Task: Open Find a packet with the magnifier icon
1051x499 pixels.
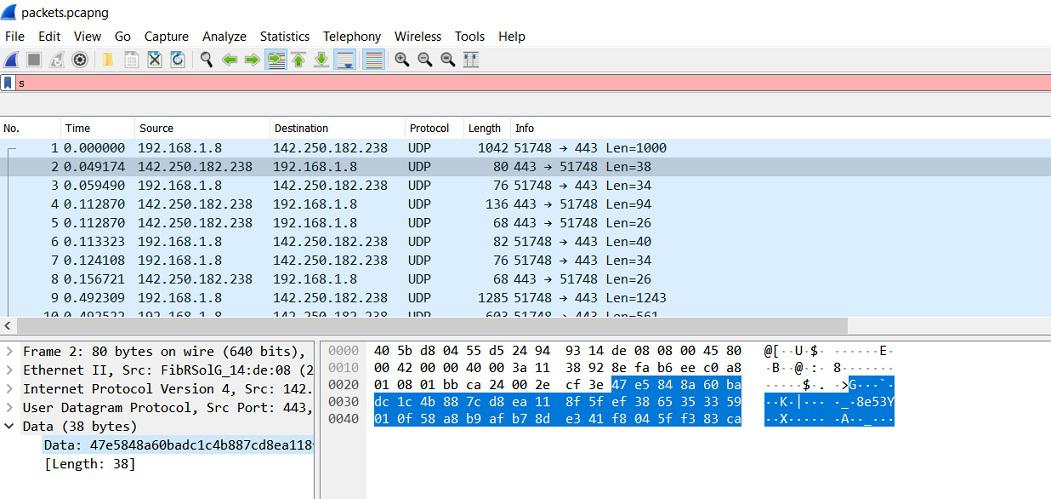Action: tap(206, 60)
